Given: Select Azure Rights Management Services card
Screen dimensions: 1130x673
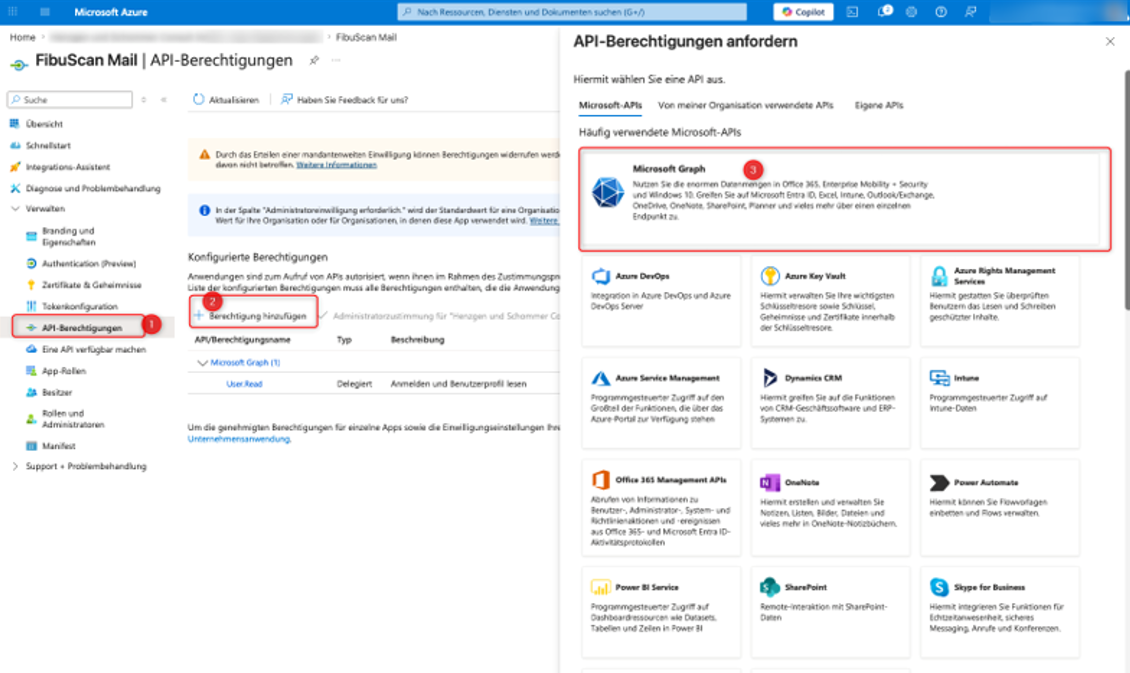Looking at the screenshot, I should click(1000, 301).
